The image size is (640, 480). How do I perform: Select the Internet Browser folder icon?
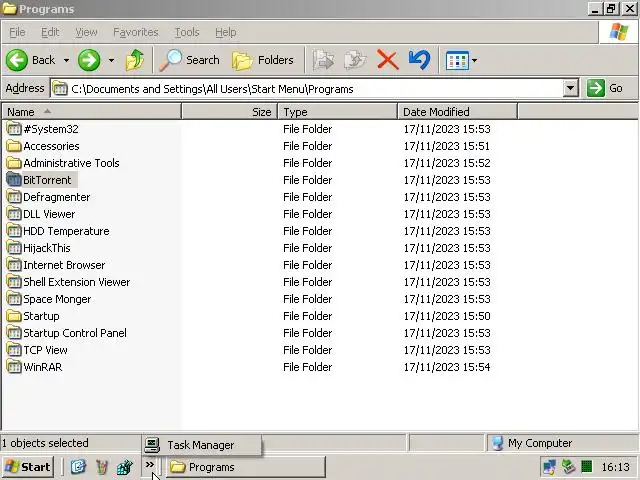click(14, 265)
